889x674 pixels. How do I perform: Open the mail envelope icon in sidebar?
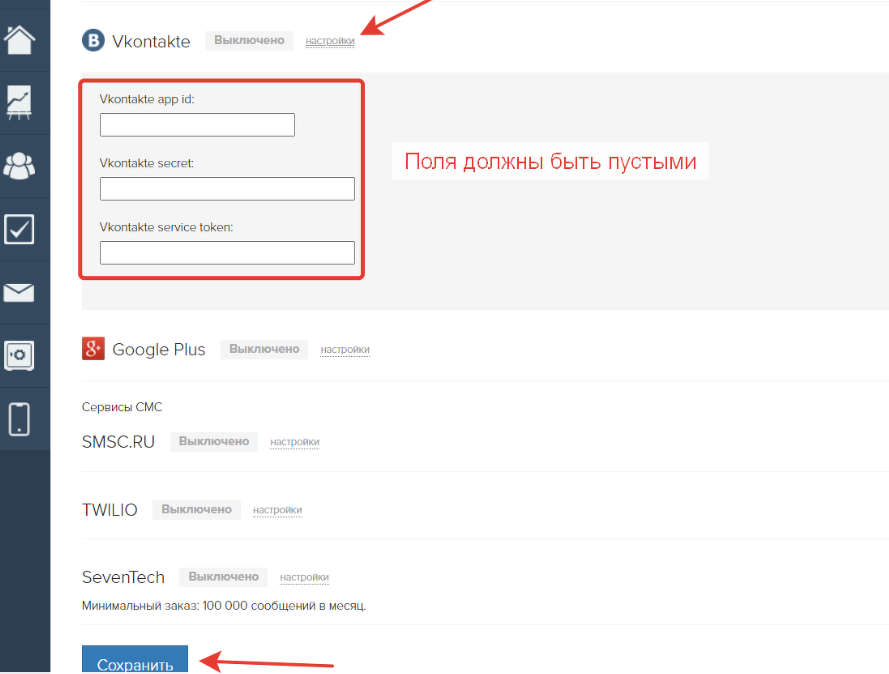click(x=19, y=293)
